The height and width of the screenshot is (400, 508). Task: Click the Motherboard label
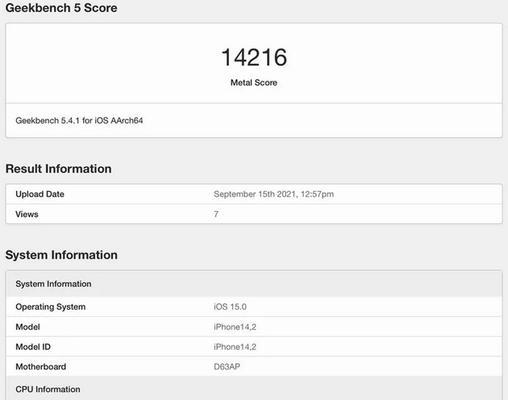tap(41, 367)
